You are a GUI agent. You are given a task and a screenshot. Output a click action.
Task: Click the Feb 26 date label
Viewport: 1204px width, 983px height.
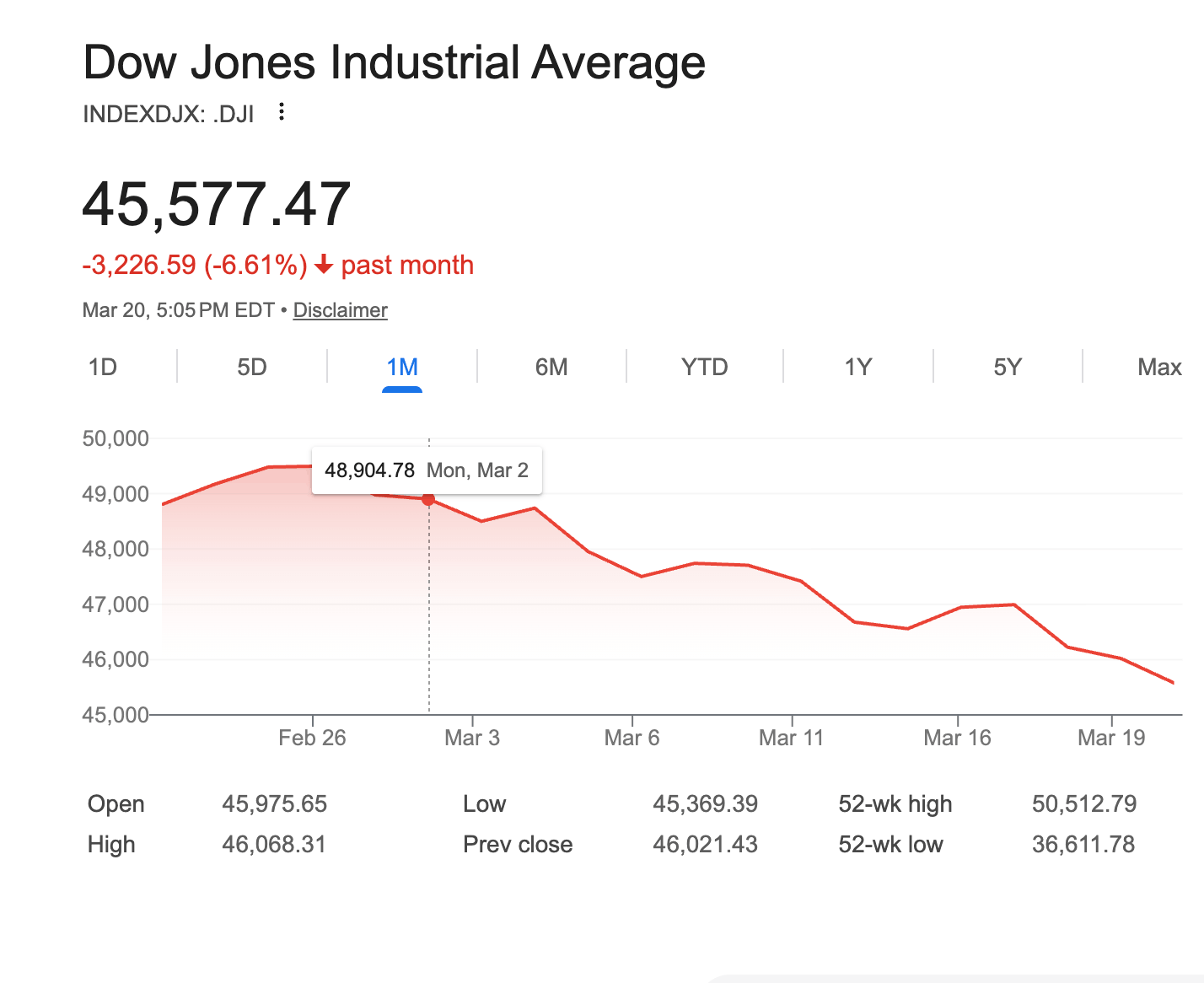[x=312, y=739]
